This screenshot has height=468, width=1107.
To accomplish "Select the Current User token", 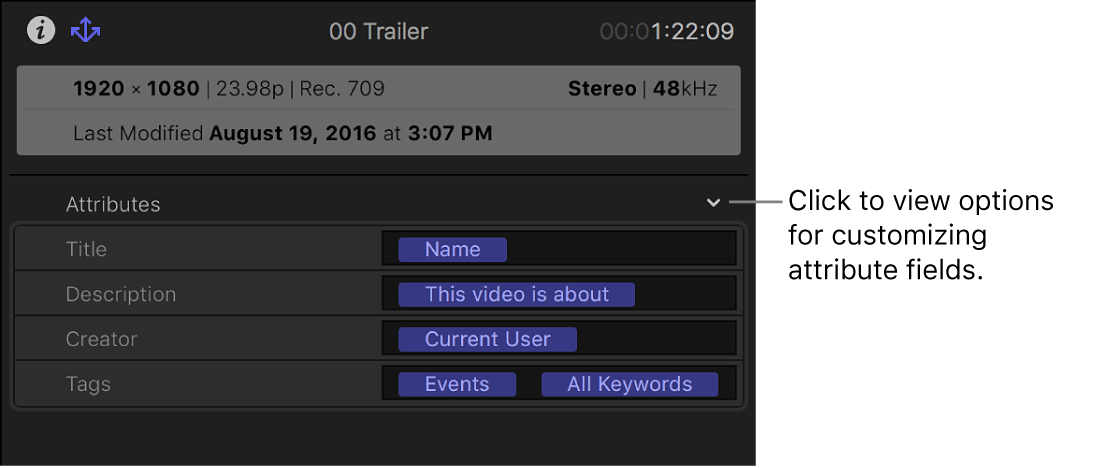I will tap(487, 339).
